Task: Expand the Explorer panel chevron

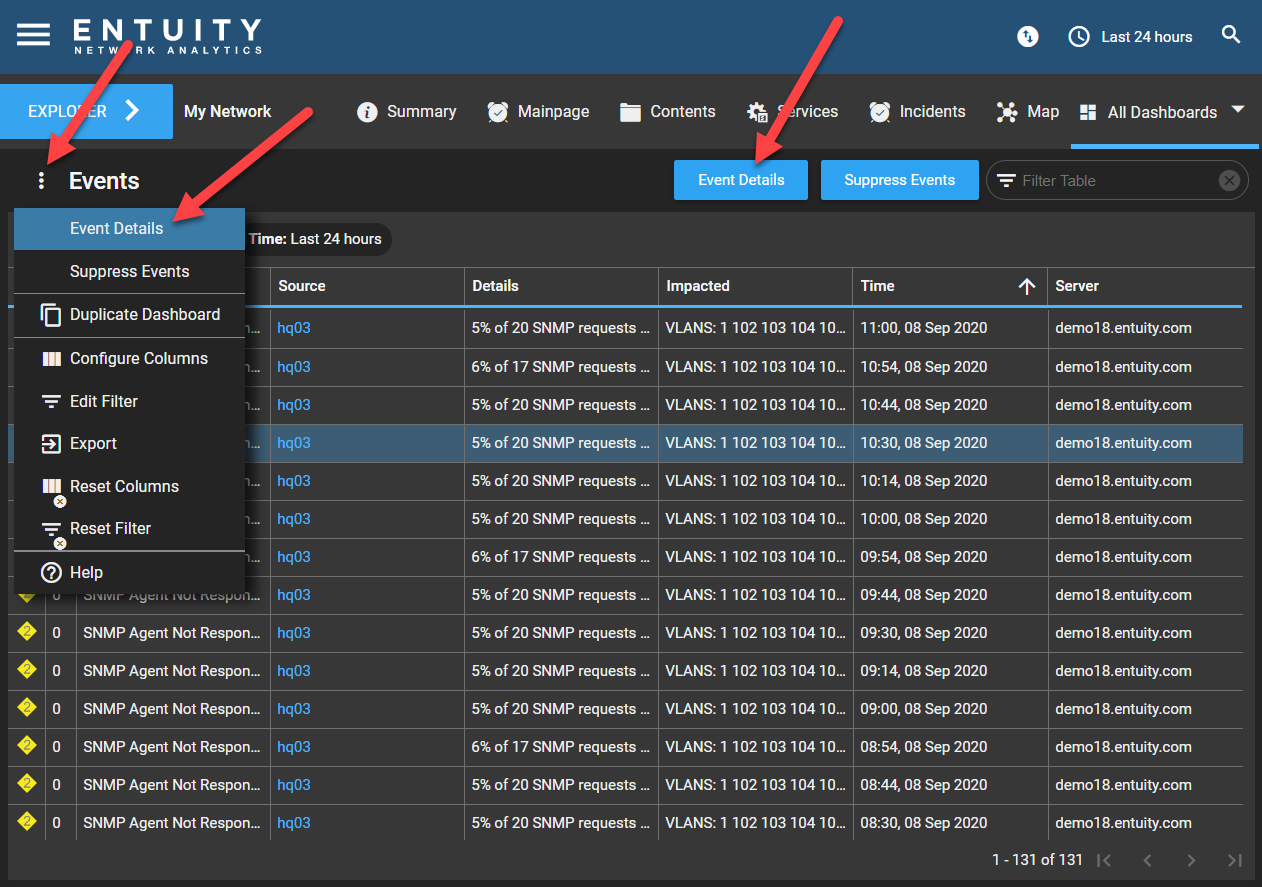Action: 132,111
